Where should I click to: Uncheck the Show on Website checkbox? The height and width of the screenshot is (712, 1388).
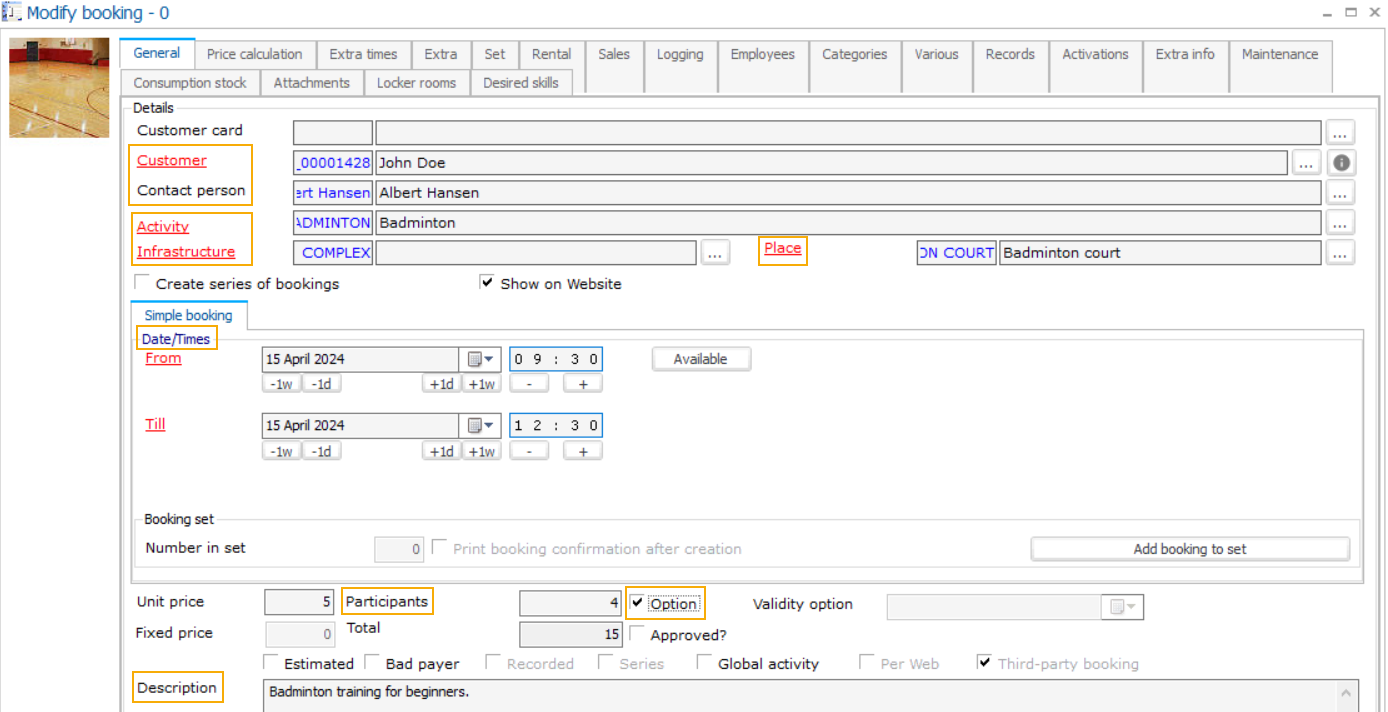click(487, 283)
